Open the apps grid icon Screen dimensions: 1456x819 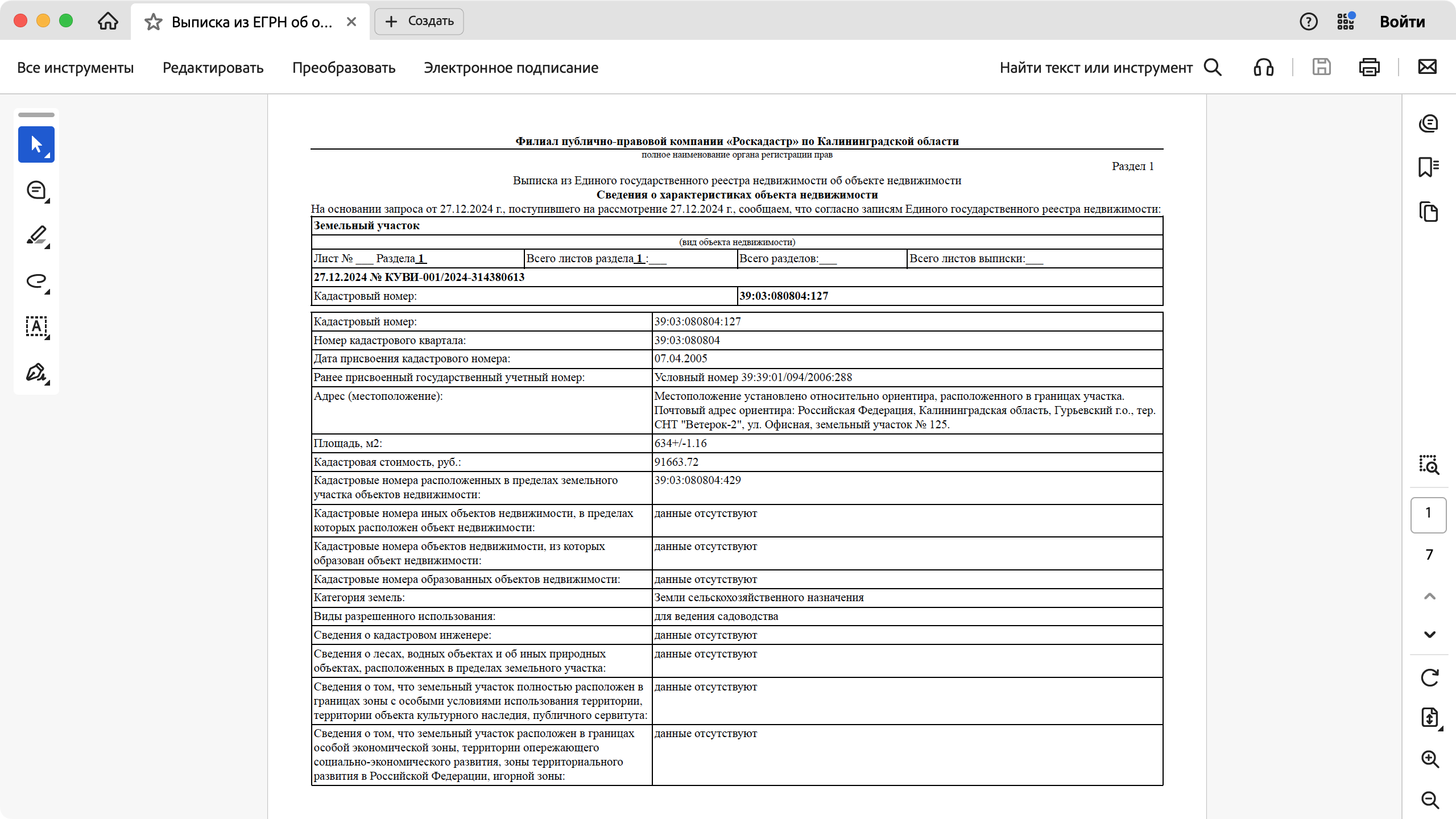coord(1346,22)
